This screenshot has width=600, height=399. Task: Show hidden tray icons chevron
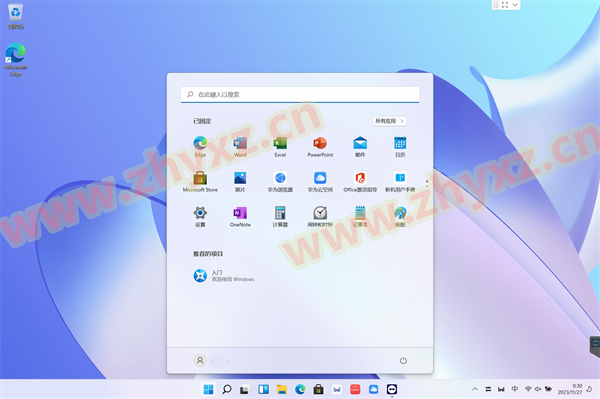pyautogui.click(x=475, y=389)
